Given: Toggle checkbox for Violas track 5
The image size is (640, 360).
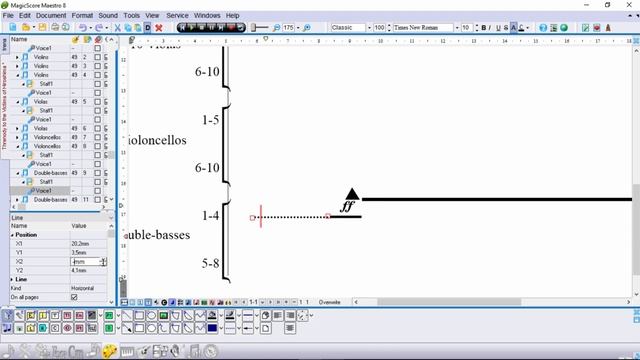Looking at the screenshot, I should [x=98, y=102].
